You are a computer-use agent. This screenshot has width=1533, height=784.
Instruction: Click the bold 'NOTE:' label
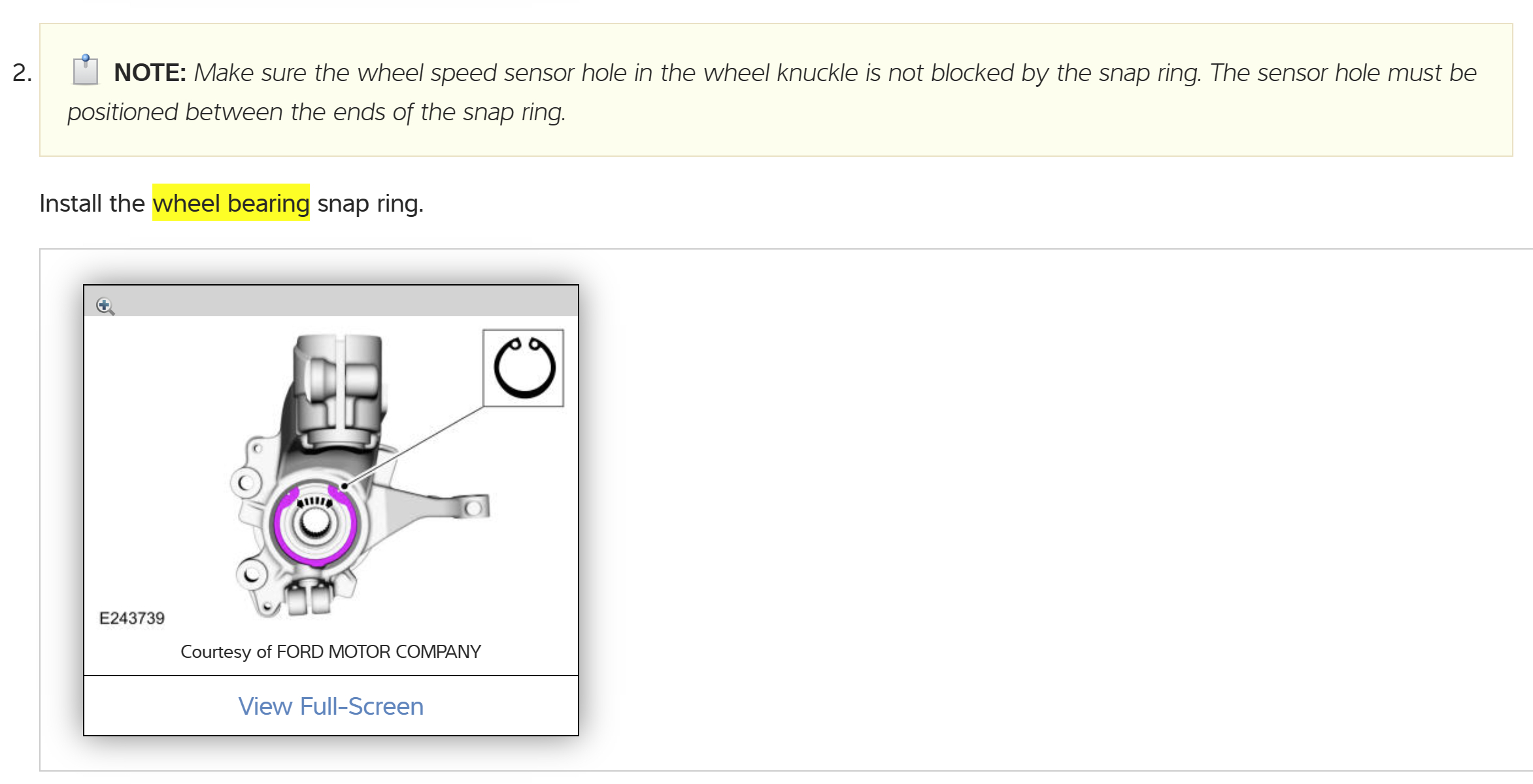coord(150,73)
